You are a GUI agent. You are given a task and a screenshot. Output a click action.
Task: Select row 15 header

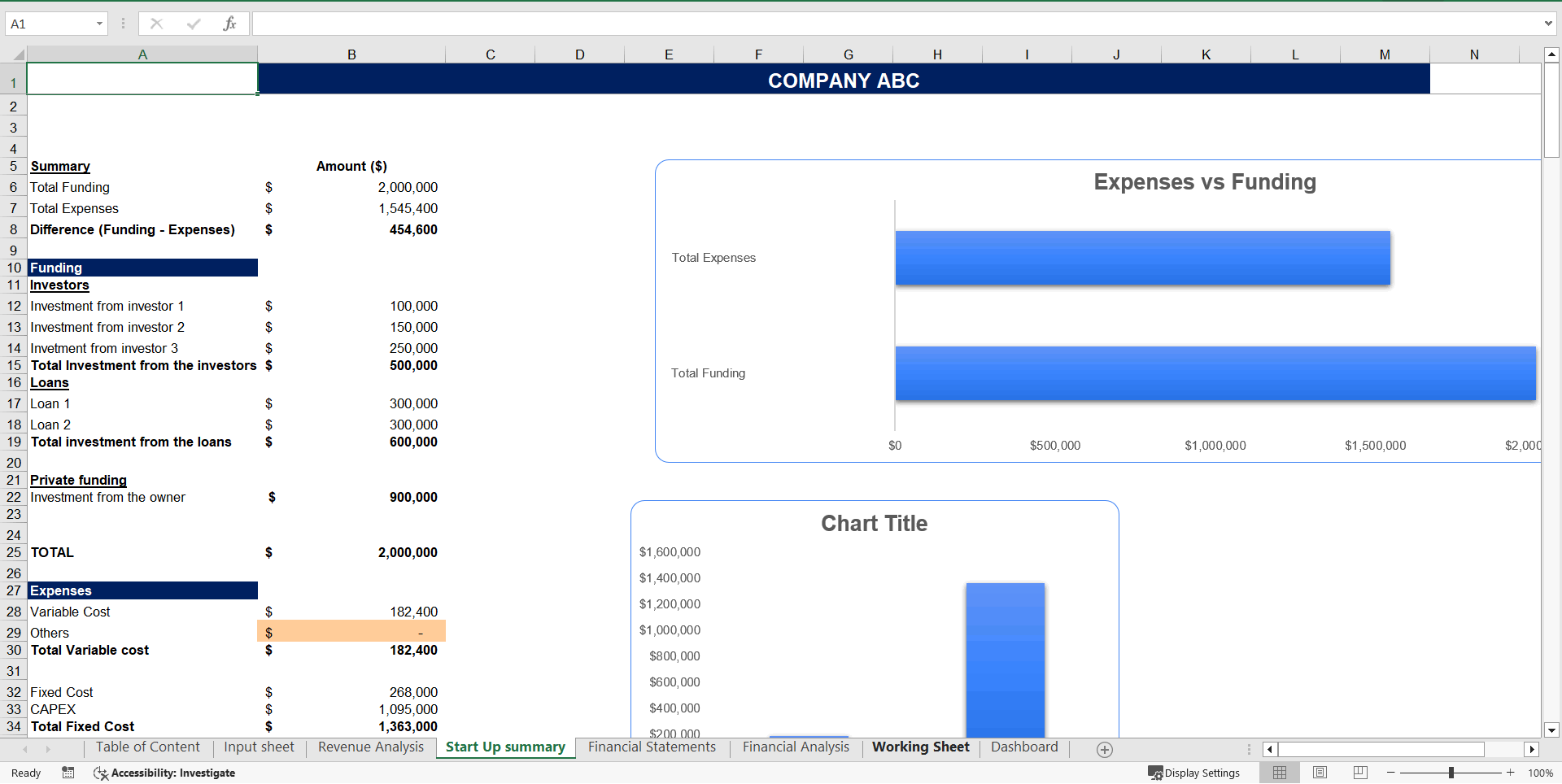click(14, 365)
